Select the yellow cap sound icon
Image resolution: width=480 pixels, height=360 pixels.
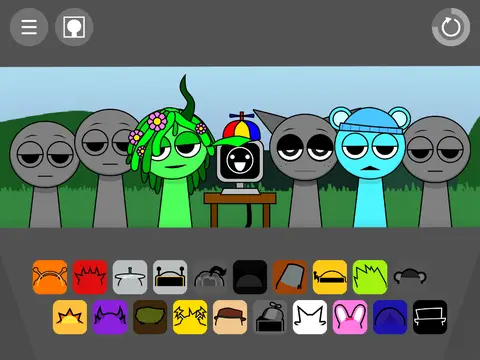pos(330,277)
